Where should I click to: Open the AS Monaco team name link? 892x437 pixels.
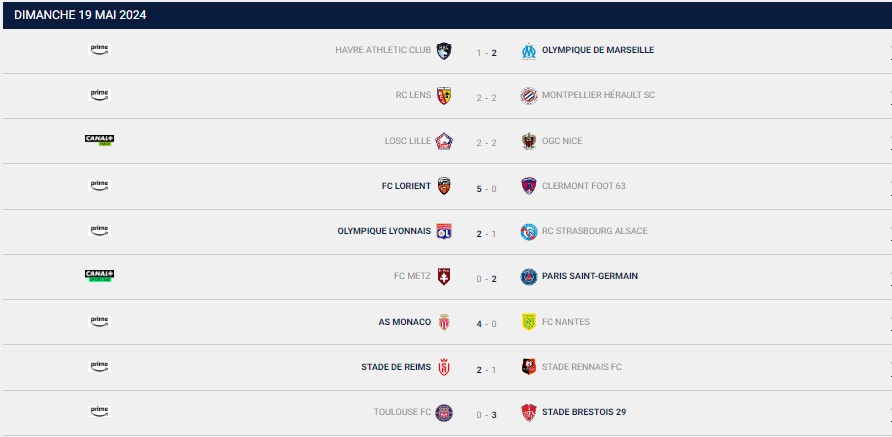404,322
